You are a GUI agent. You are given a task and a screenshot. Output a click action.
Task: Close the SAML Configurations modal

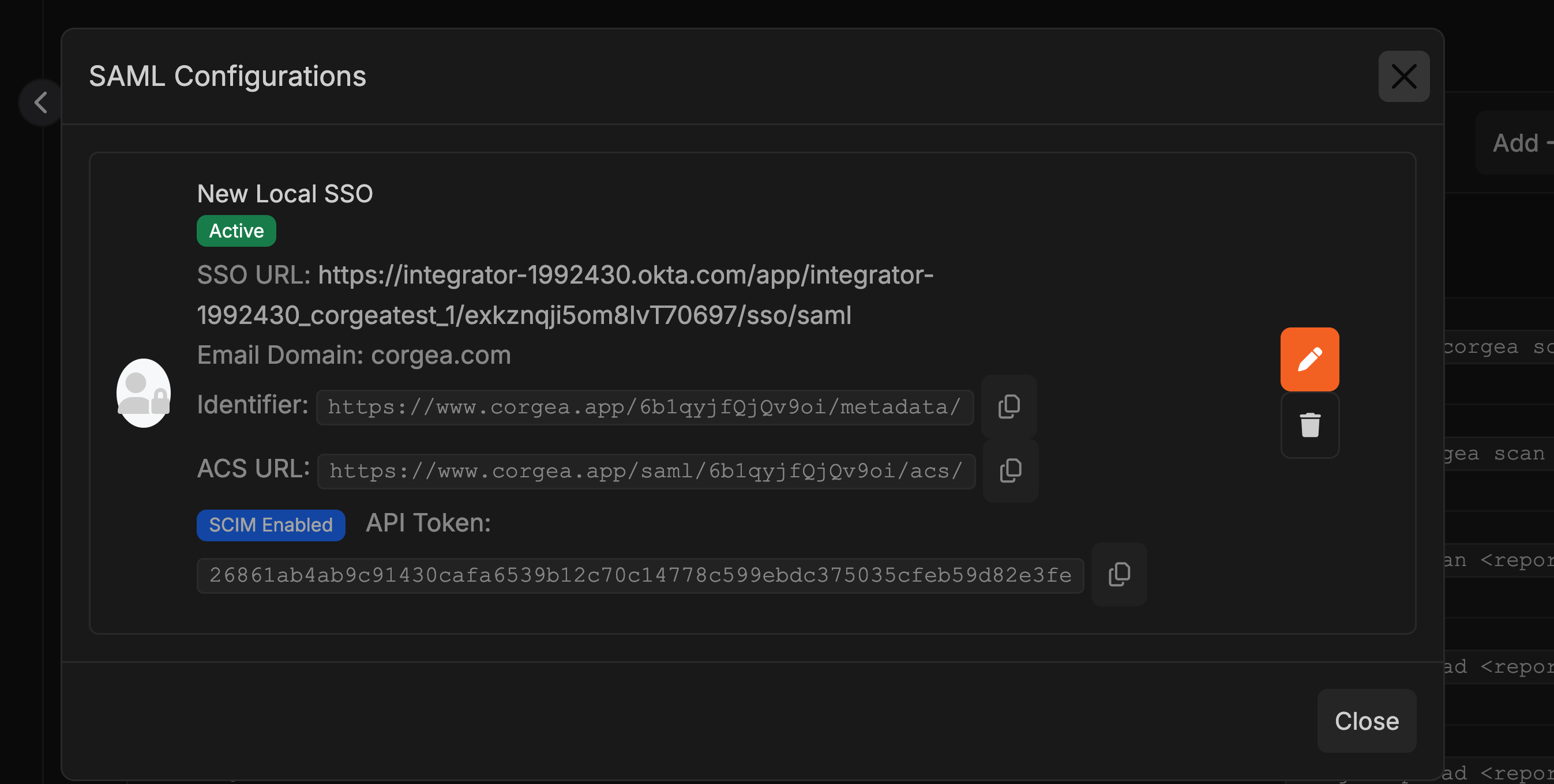1367,721
